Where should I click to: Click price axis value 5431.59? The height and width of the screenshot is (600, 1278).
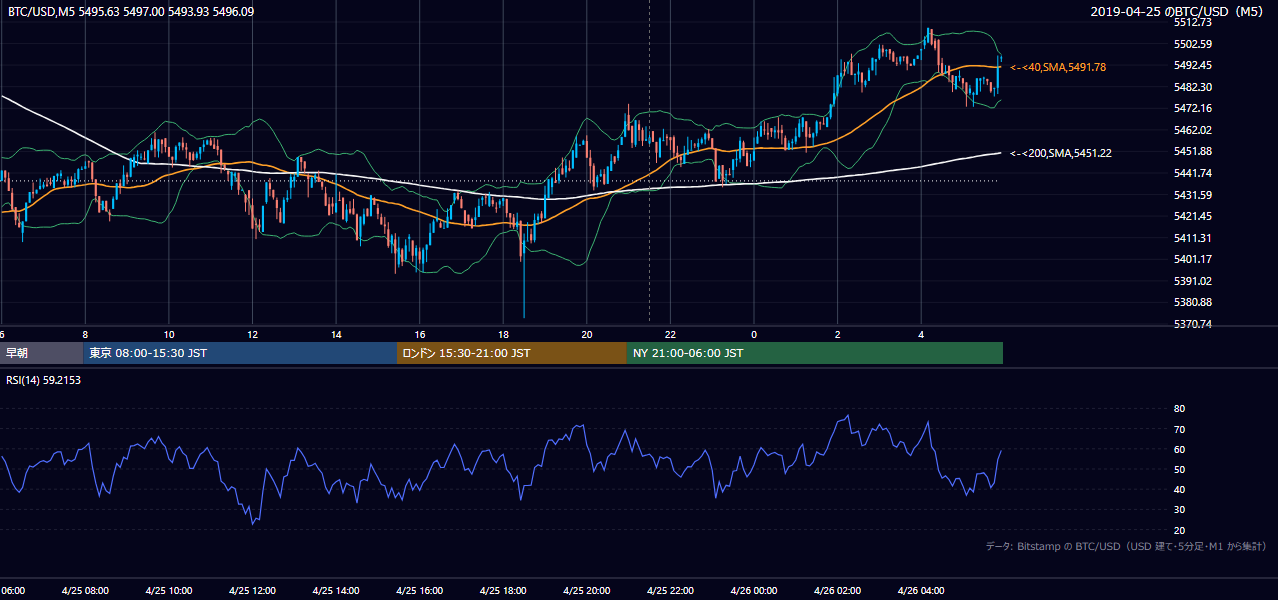[x=1193, y=195]
